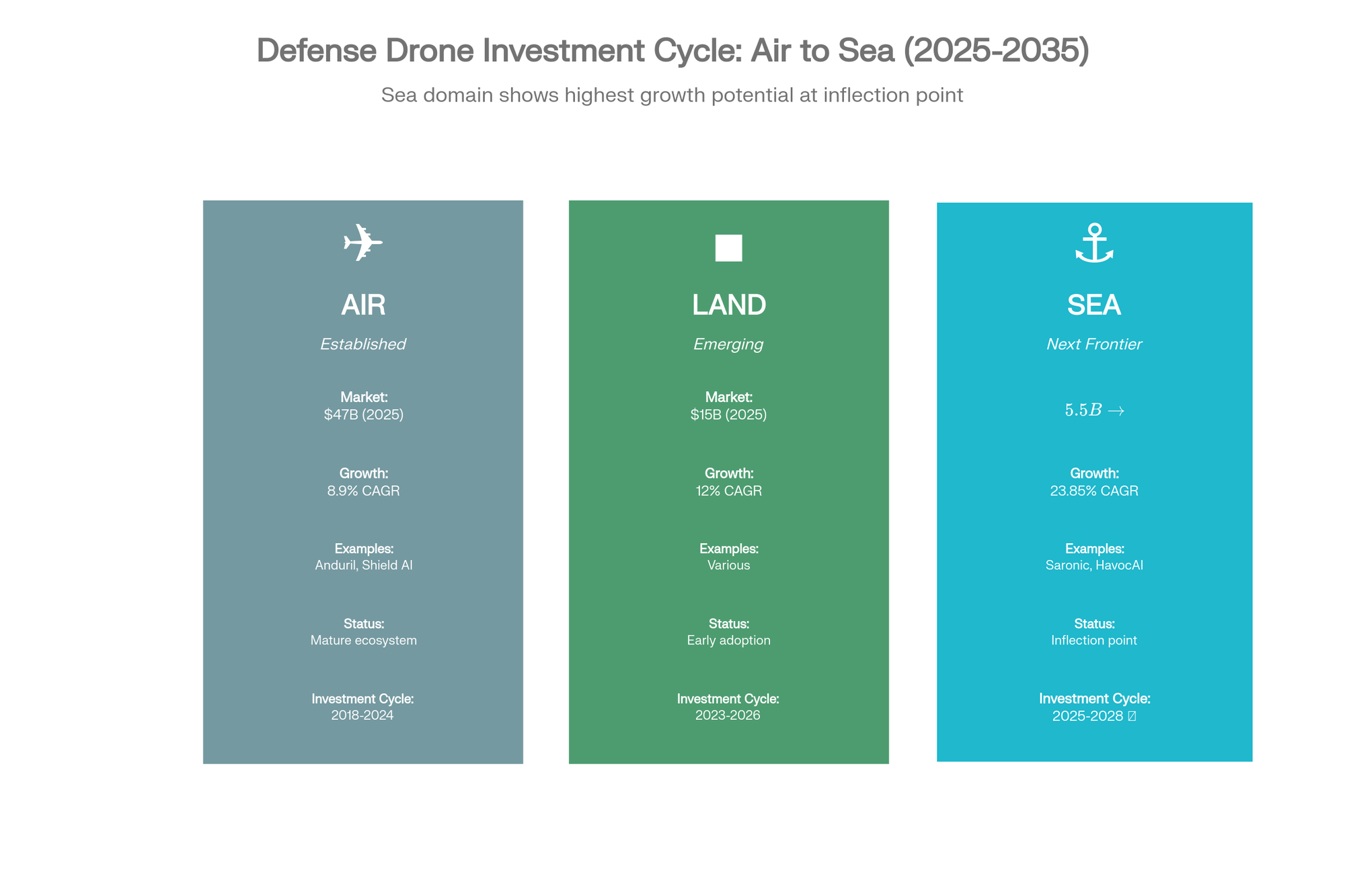The height and width of the screenshot is (896, 1345).
Task: Click the 23.85% CAGR growth value
Action: coord(1094,491)
